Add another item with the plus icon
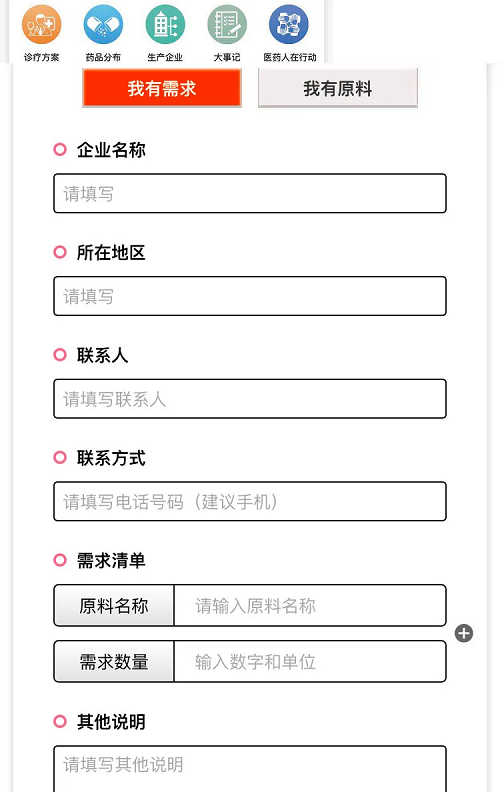The height and width of the screenshot is (792, 500). pyautogui.click(x=464, y=633)
